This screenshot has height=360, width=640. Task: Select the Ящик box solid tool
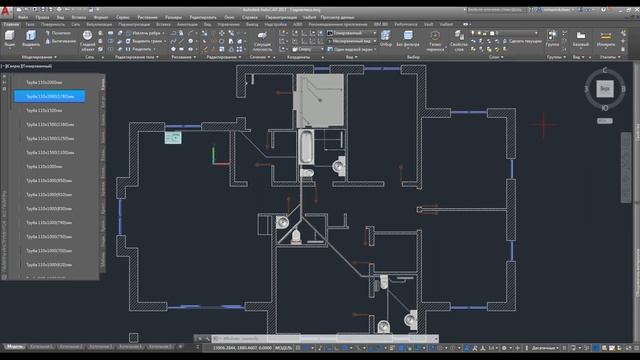tap(9, 39)
